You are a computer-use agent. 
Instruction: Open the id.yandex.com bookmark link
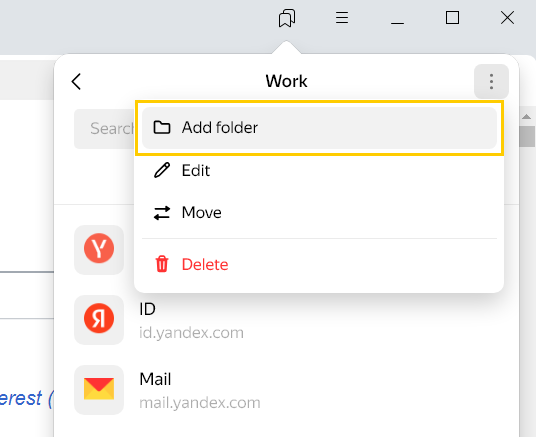(x=191, y=333)
